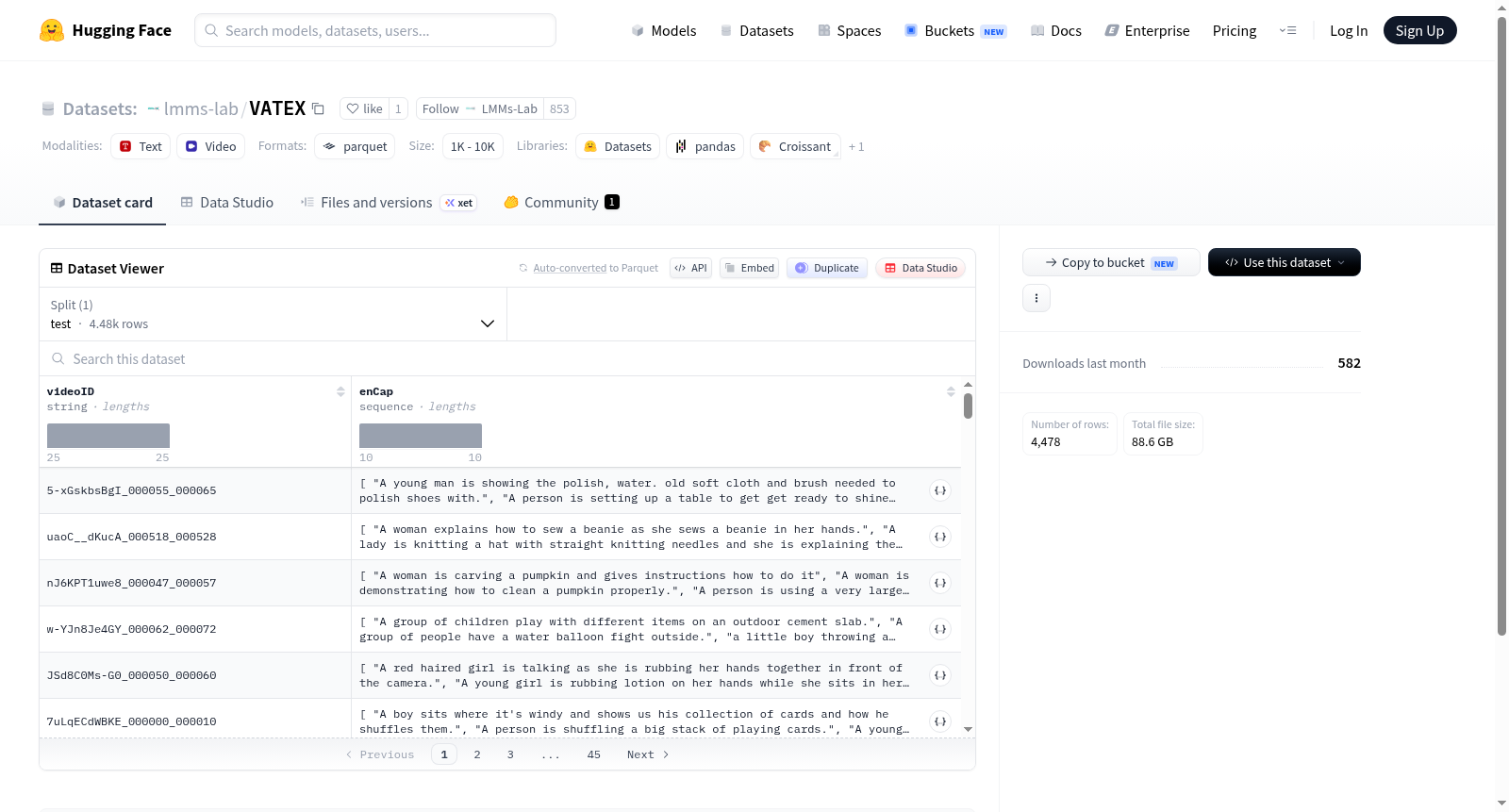The height and width of the screenshot is (812, 1509).
Task: Select cell uaoC__dKucA_000518_000528
Action: [x=195, y=537]
